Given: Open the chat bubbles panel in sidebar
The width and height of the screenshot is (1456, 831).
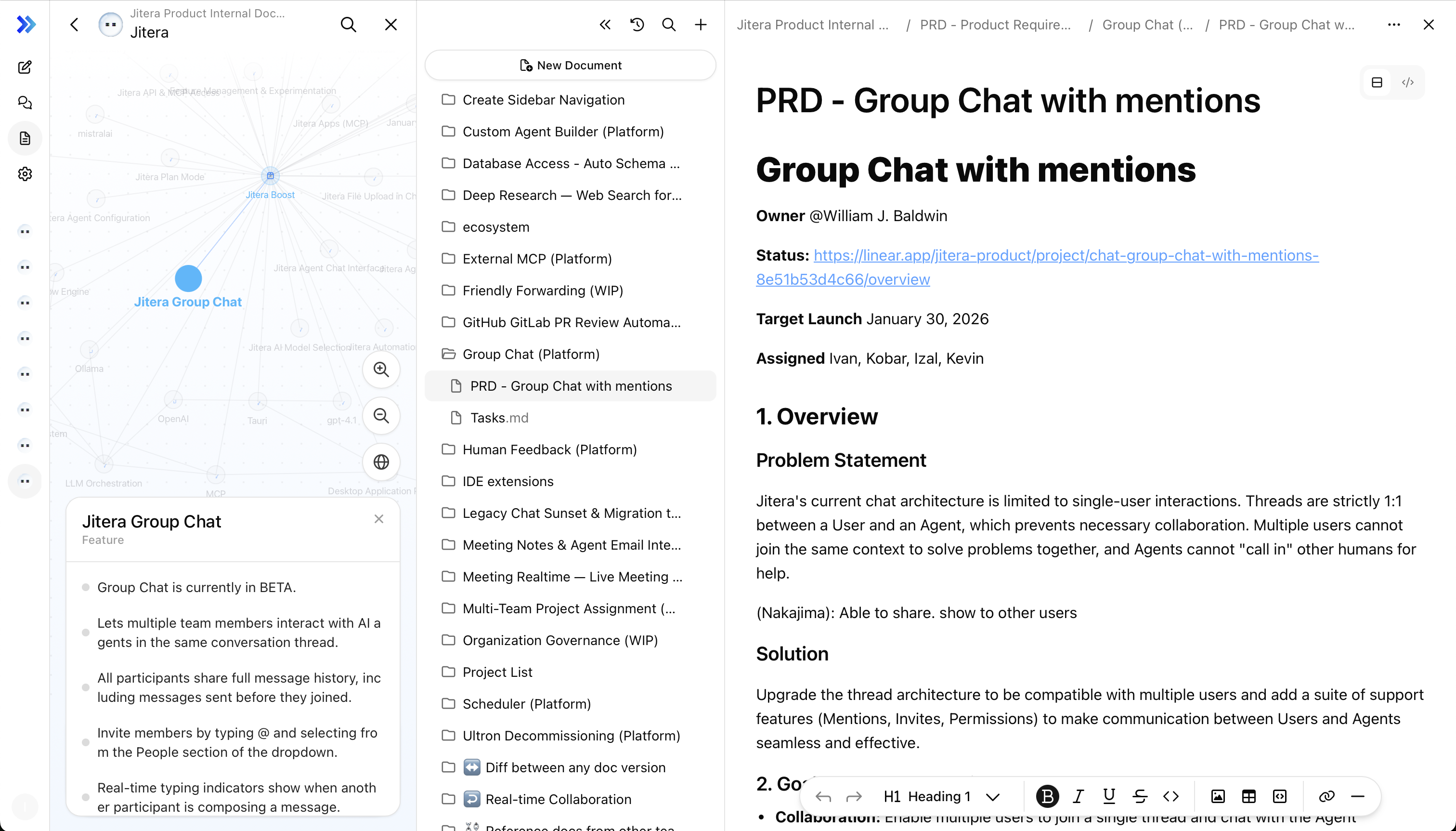Looking at the screenshot, I should coord(25,102).
